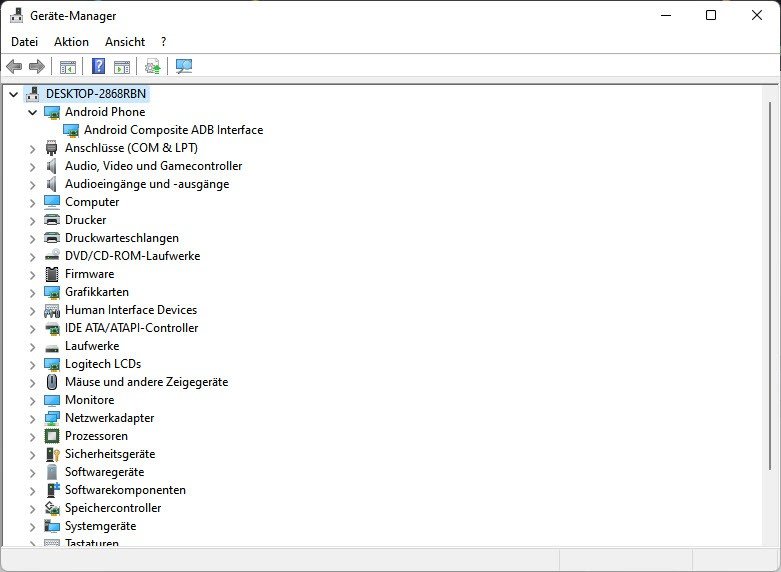The image size is (781, 572).
Task: Open Help via blue question mark icon
Action: [99, 66]
